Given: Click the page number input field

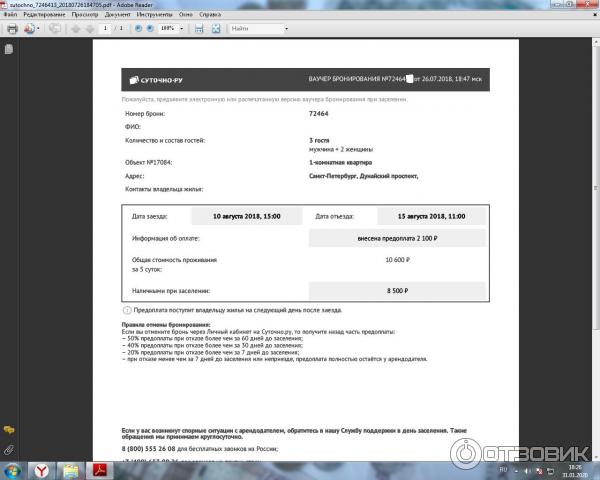Looking at the screenshot, I should pyautogui.click(x=104, y=28).
